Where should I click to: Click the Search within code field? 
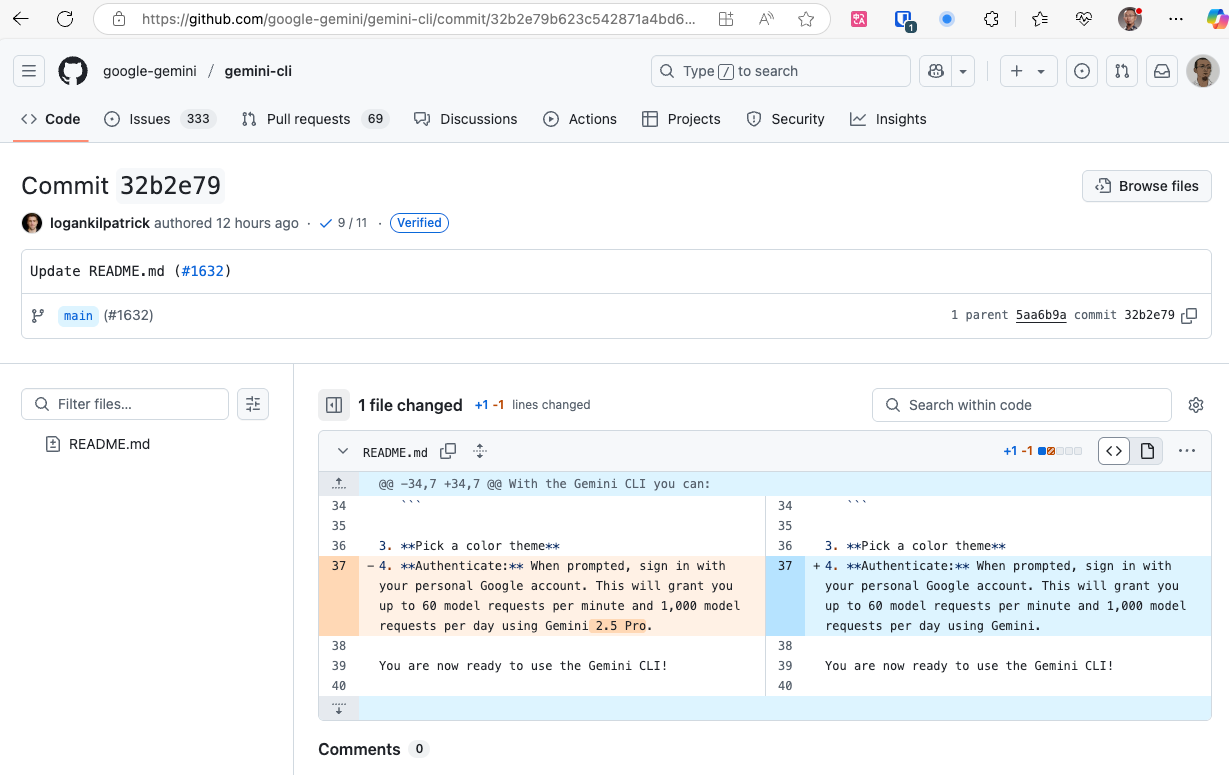click(1022, 405)
